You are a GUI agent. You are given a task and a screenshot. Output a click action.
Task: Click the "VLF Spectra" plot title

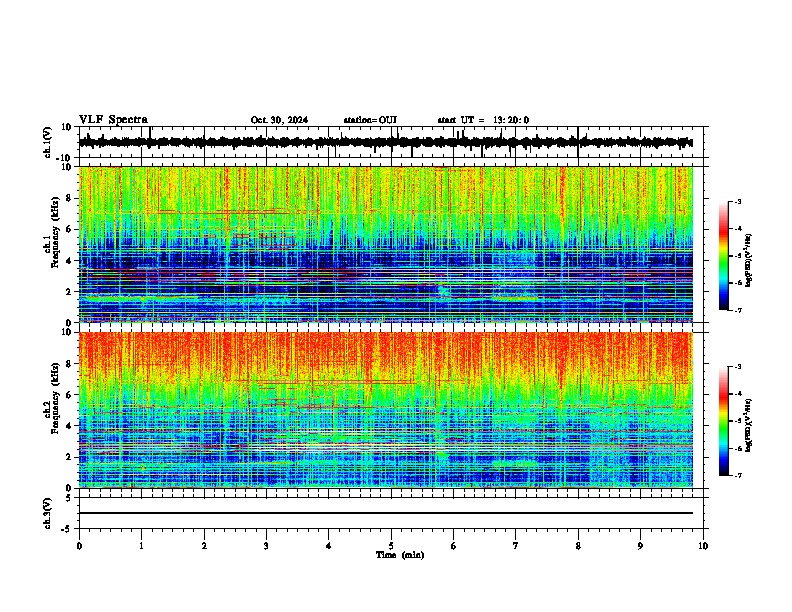(113, 120)
